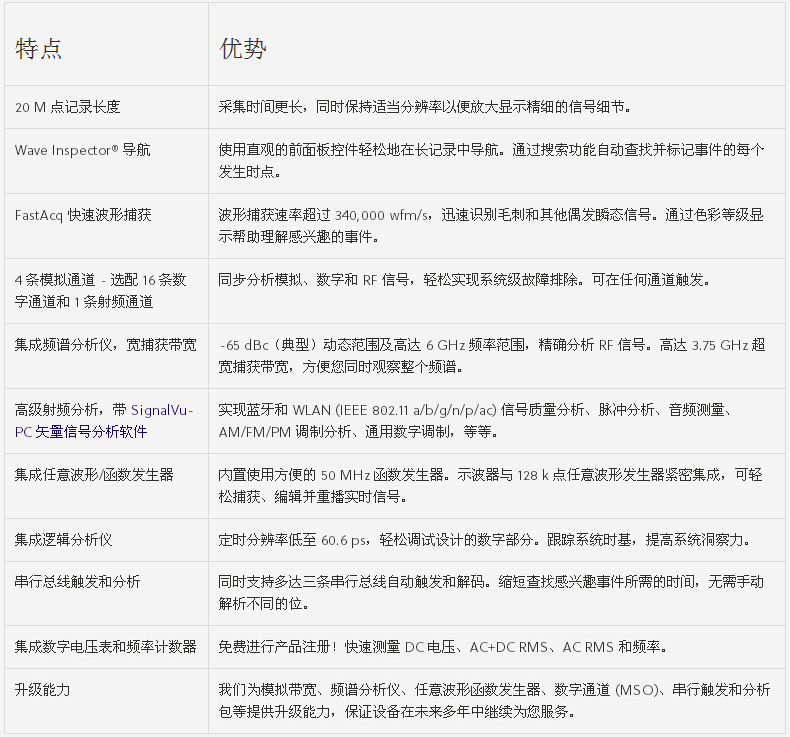The image size is (790, 737).
Task: Select the -65 dBc dynamic range description
Action: coord(490,355)
